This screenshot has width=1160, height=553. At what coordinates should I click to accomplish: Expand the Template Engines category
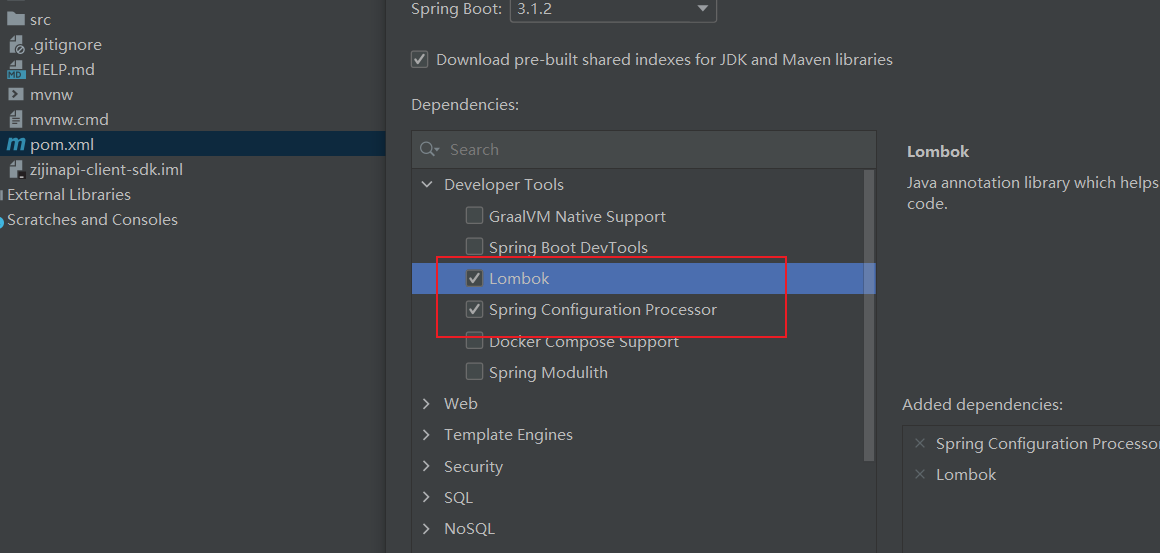[426, 435]
